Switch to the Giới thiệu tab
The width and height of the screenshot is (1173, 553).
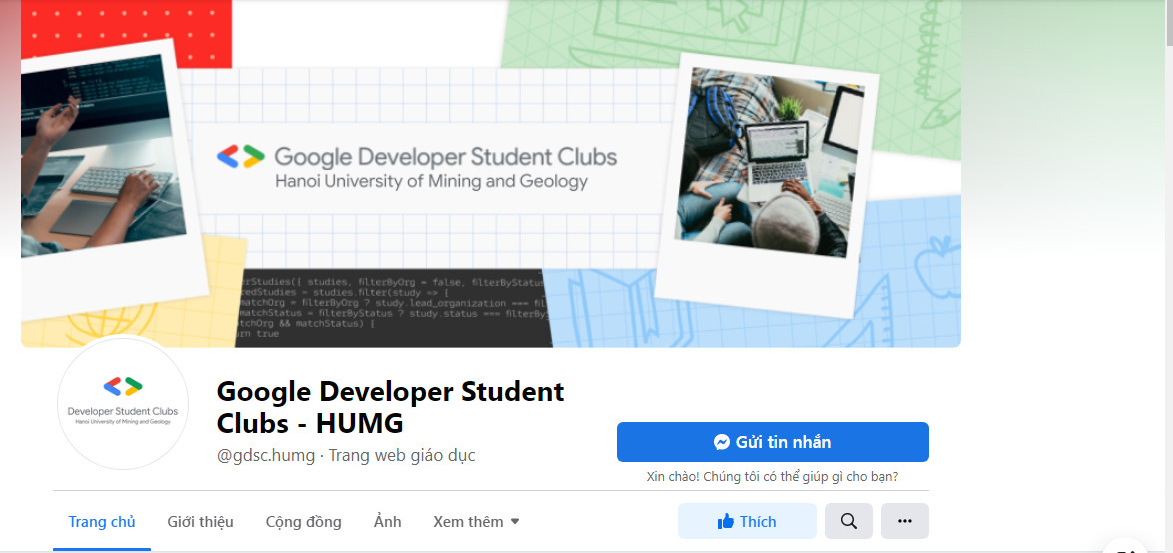[x=200, y=522]
